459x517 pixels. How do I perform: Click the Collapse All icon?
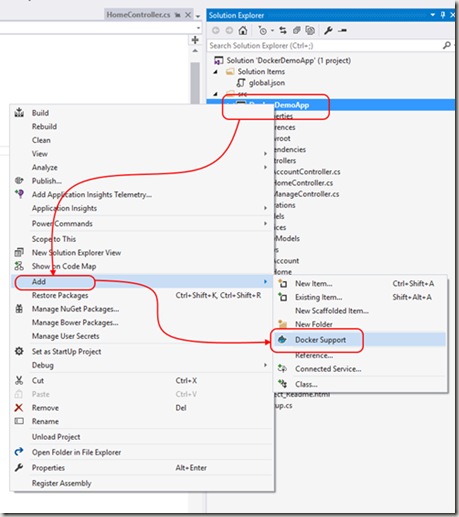coord(297,30)
